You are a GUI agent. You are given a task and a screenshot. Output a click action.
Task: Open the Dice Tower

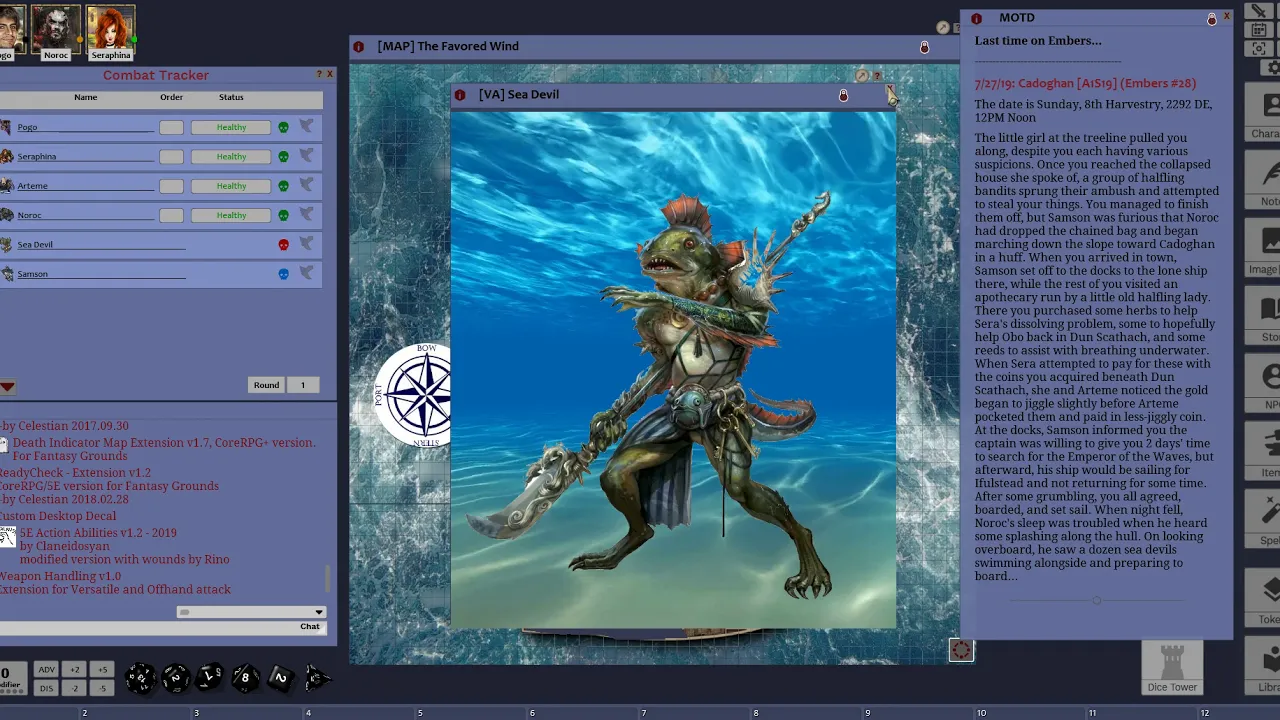1172,668
